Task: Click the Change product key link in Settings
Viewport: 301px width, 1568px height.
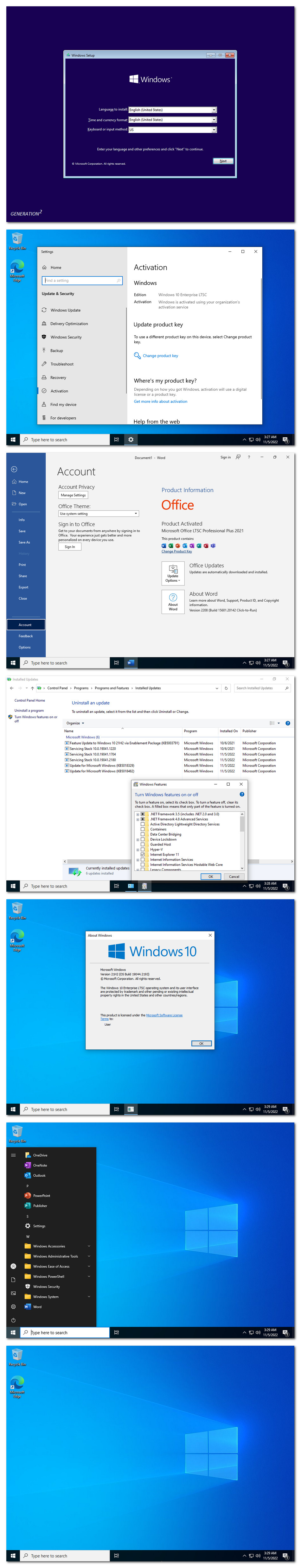Action: point(160,356)
